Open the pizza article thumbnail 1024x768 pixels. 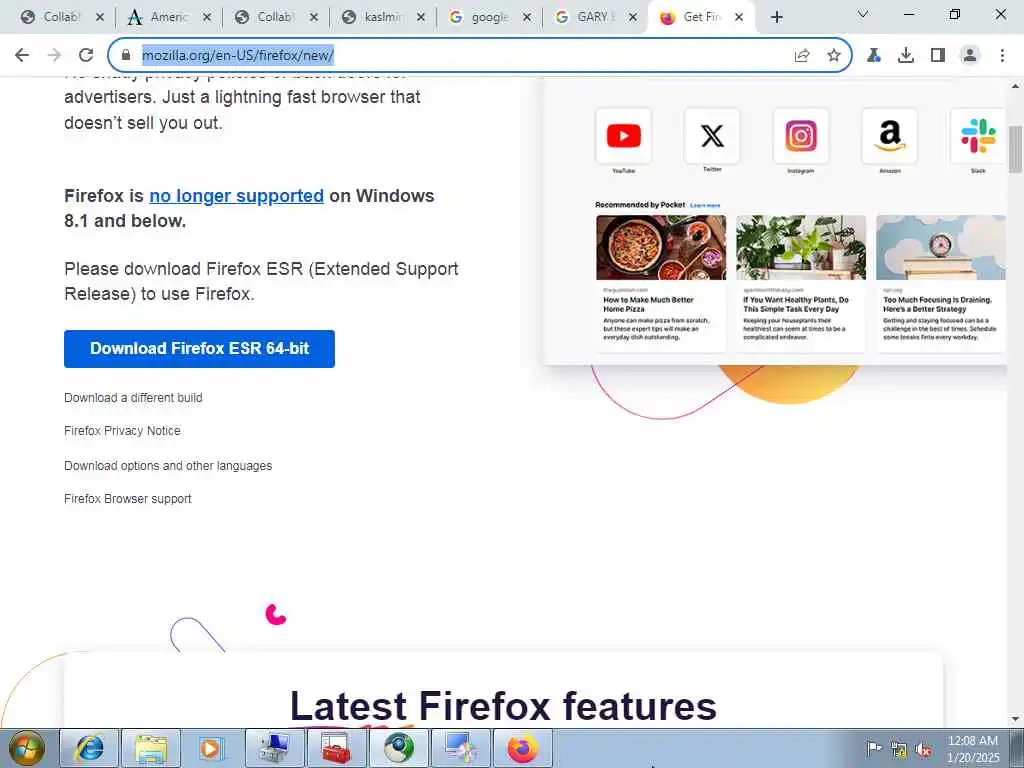[x=661, y=248]
